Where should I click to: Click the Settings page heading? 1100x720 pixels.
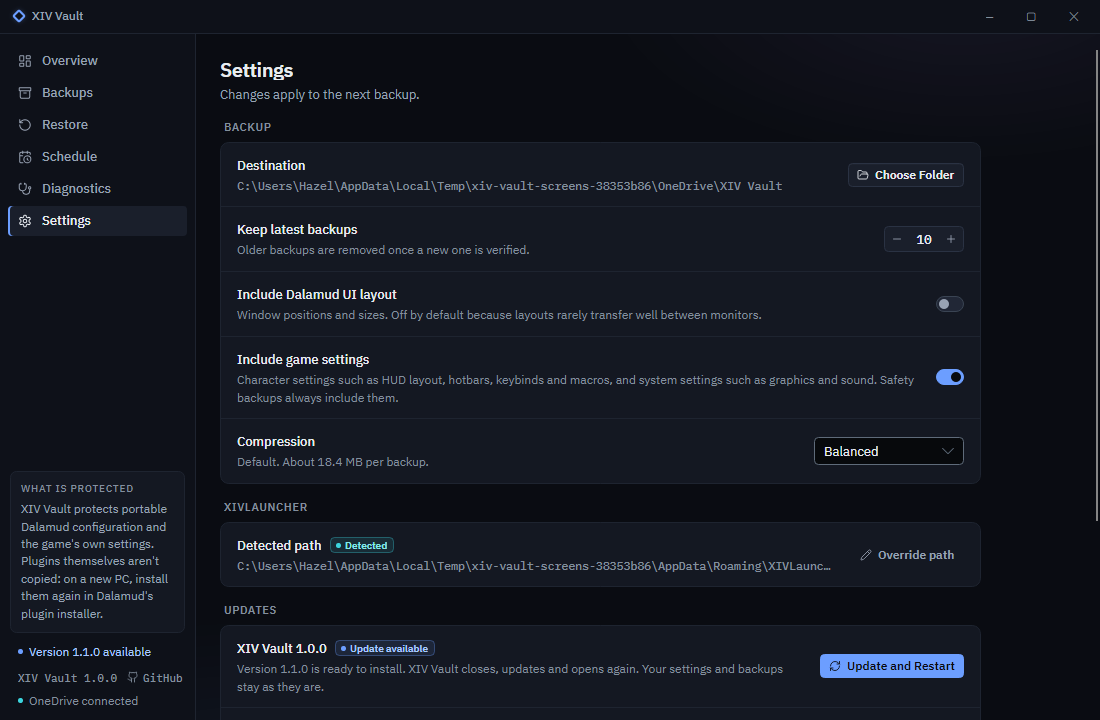tap(257, 70)
